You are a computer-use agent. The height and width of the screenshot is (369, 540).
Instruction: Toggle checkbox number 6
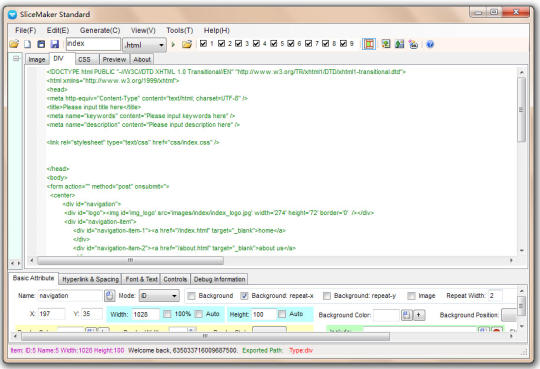[291, 43]
